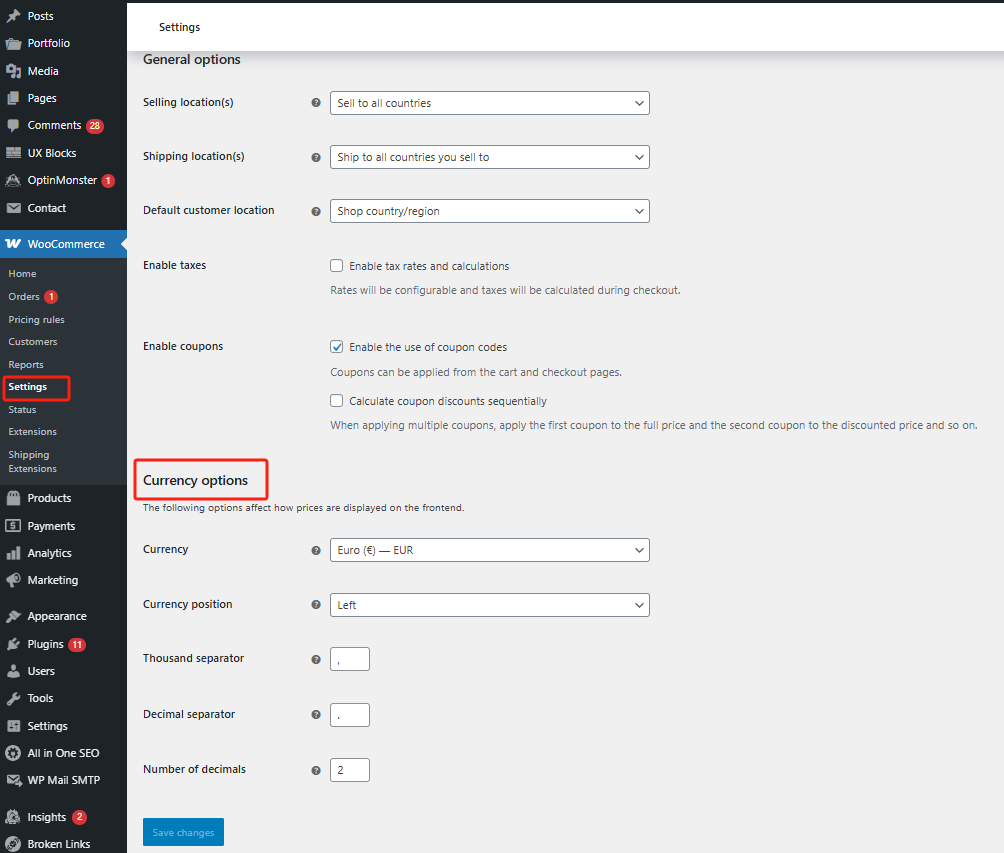Screen dimensions: 1004x853
Task: Click the WooCommerce W icon in sidebar
Action: pyautogui.click(x=13, y=243)
